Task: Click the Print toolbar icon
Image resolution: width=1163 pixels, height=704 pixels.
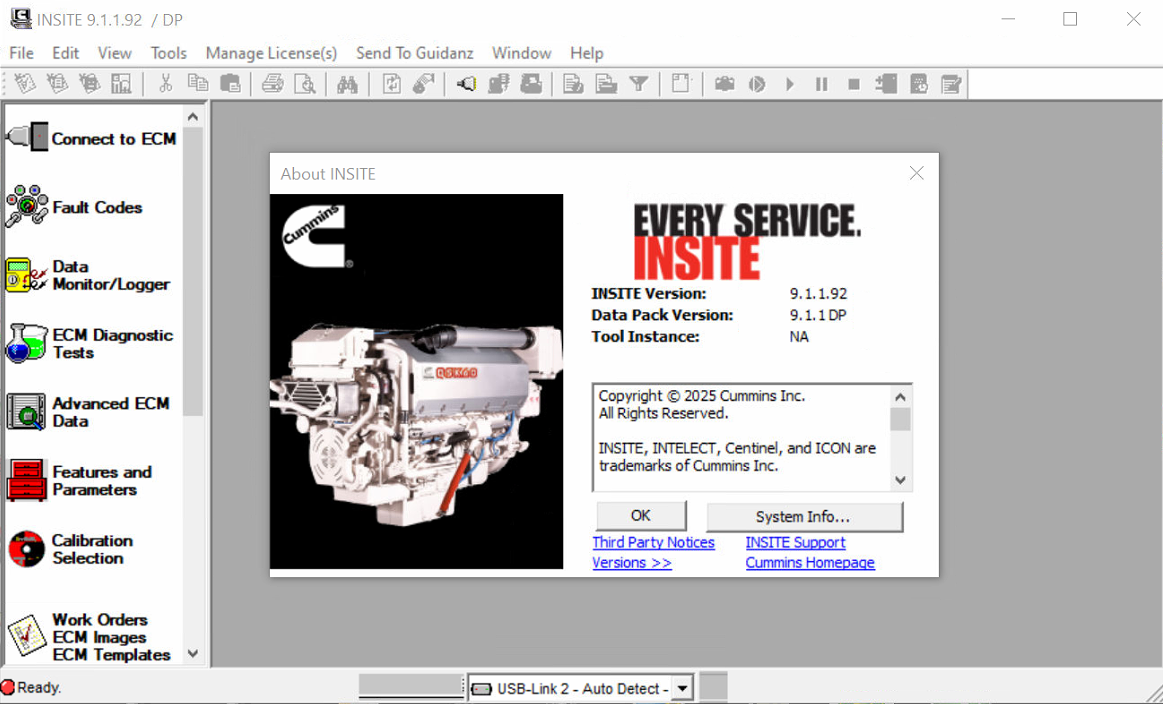Action: (x=273, y=84)
